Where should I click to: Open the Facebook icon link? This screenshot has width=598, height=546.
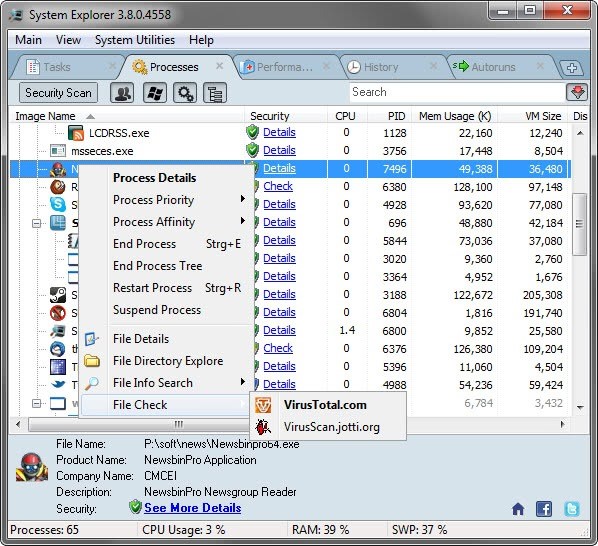pos(544,509)
